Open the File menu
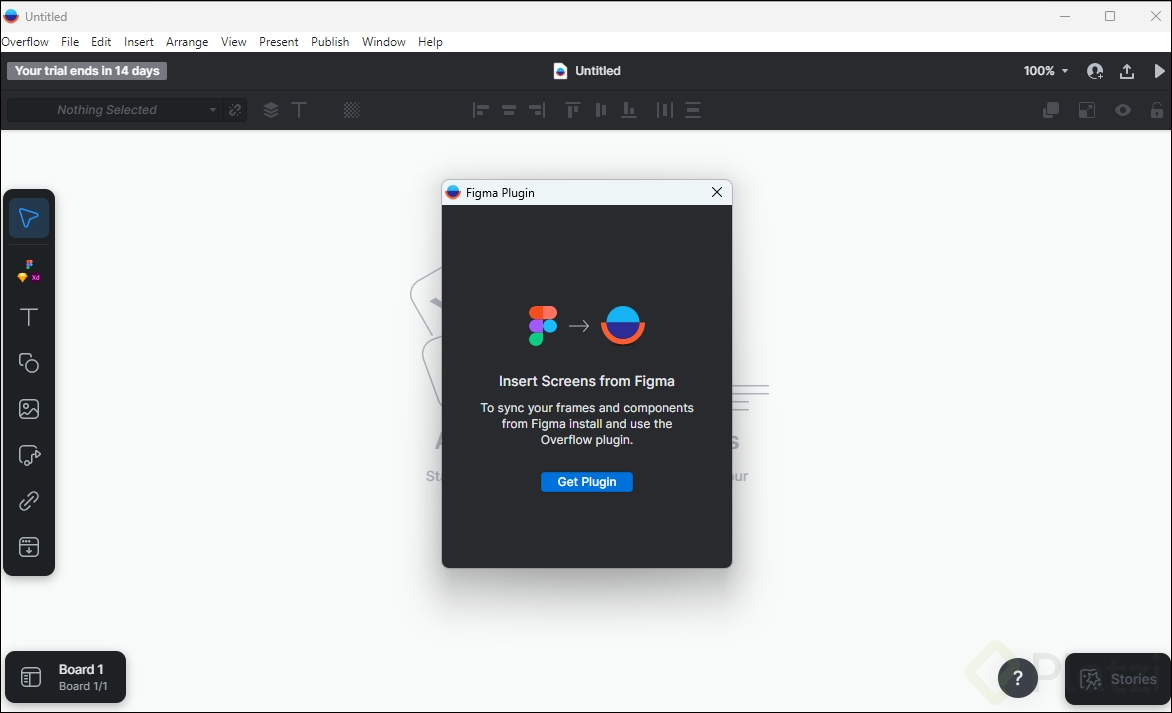1172x713 pixels. coord(70,42)
